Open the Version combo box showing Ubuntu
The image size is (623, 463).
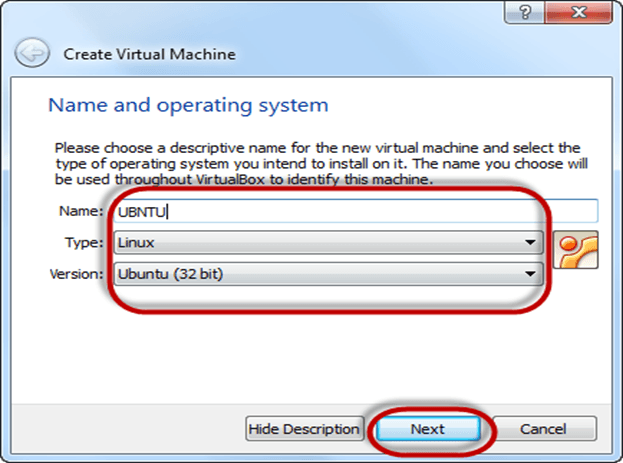[320, 273]
